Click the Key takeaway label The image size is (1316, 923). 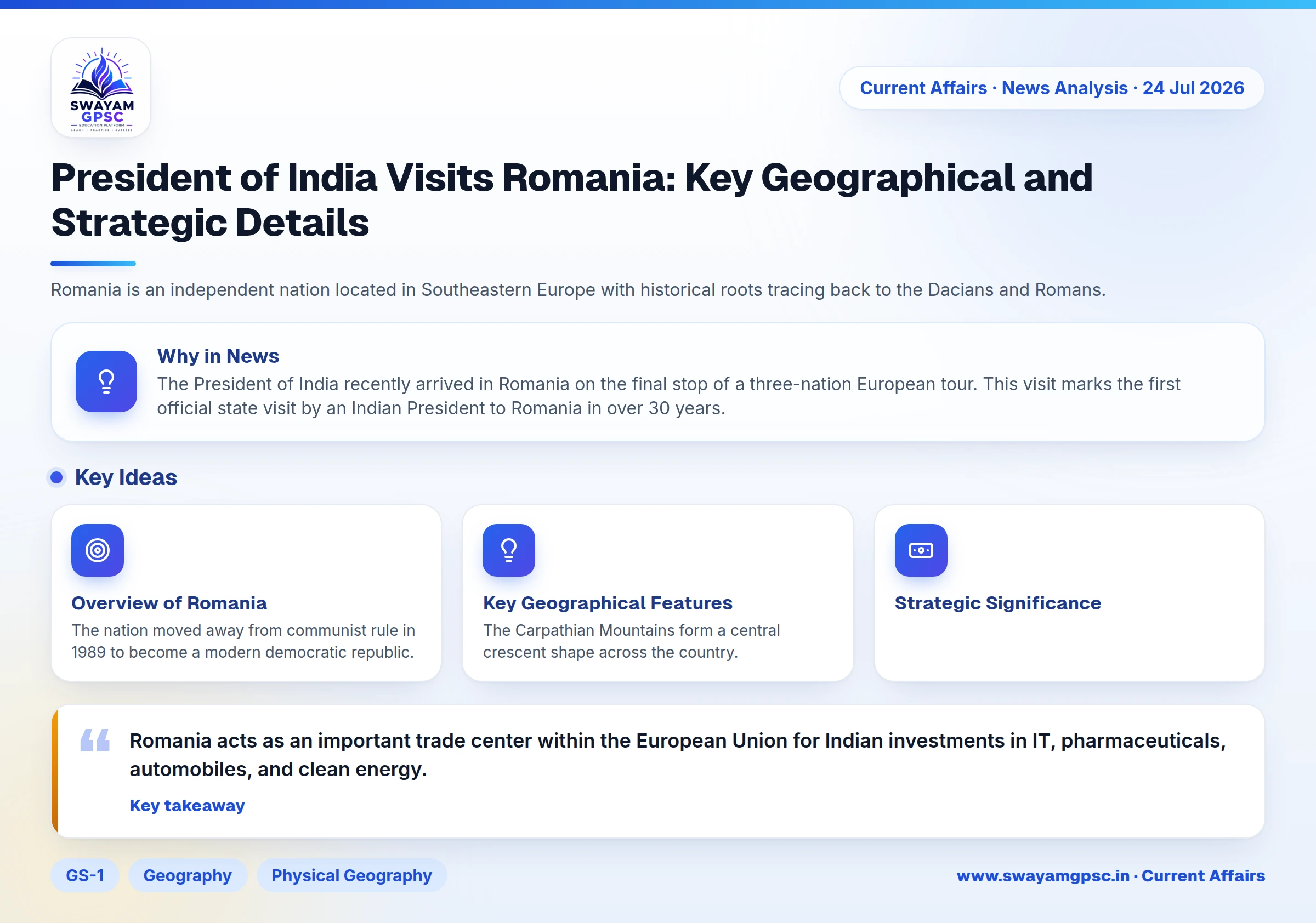[187, 806]
